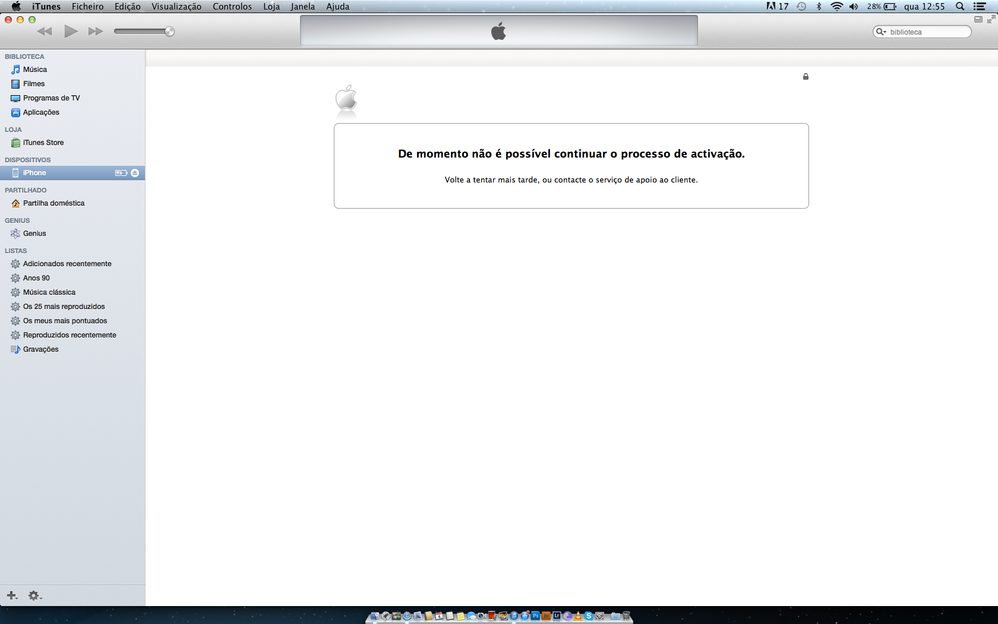
Task: Select Filmes in the sidebar
Action: pos(34,83)
